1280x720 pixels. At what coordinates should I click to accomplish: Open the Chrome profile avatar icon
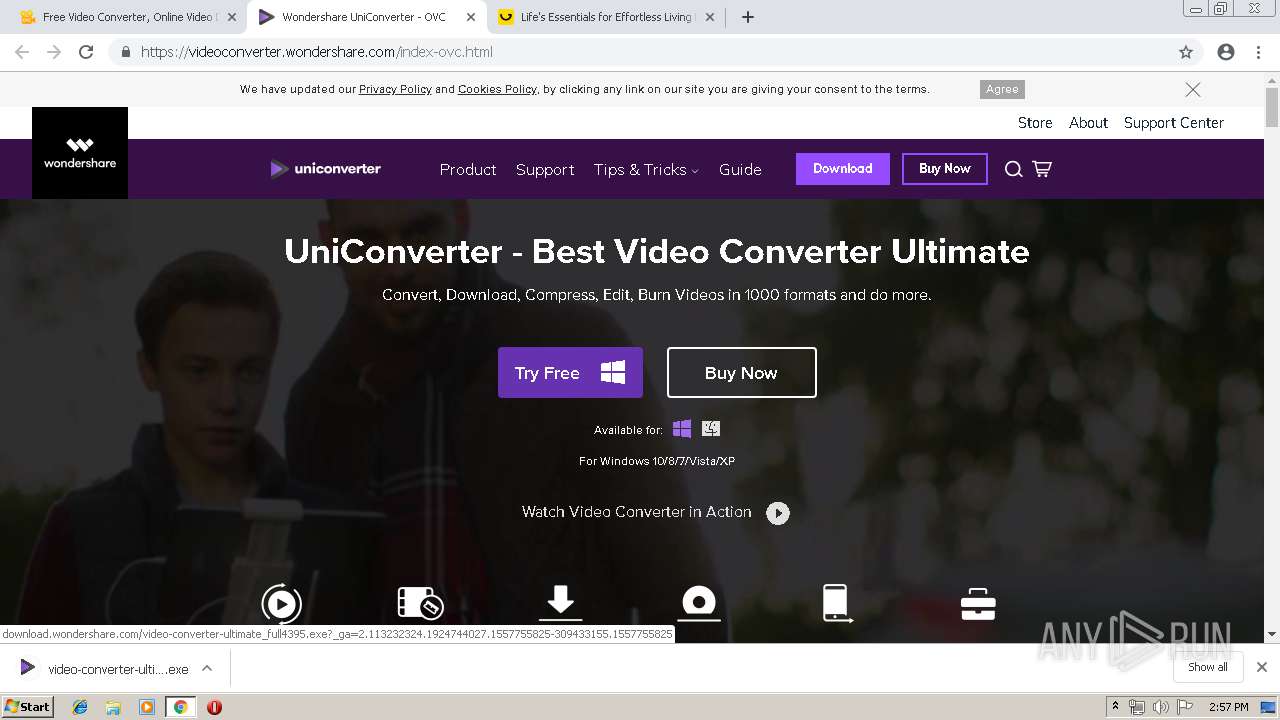(1226, 52)
